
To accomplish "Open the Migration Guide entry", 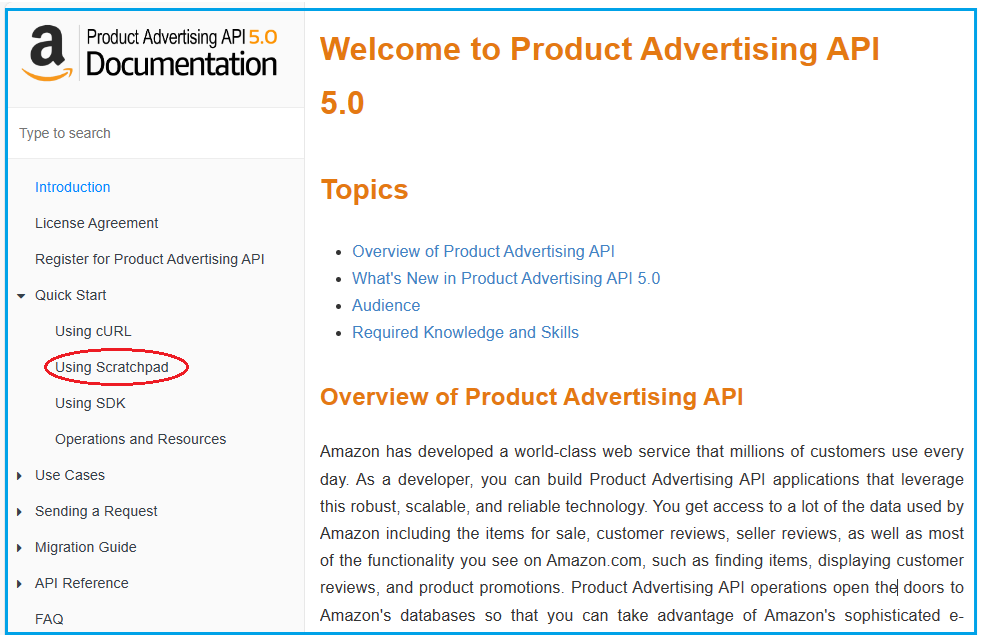I will (86, 547).
